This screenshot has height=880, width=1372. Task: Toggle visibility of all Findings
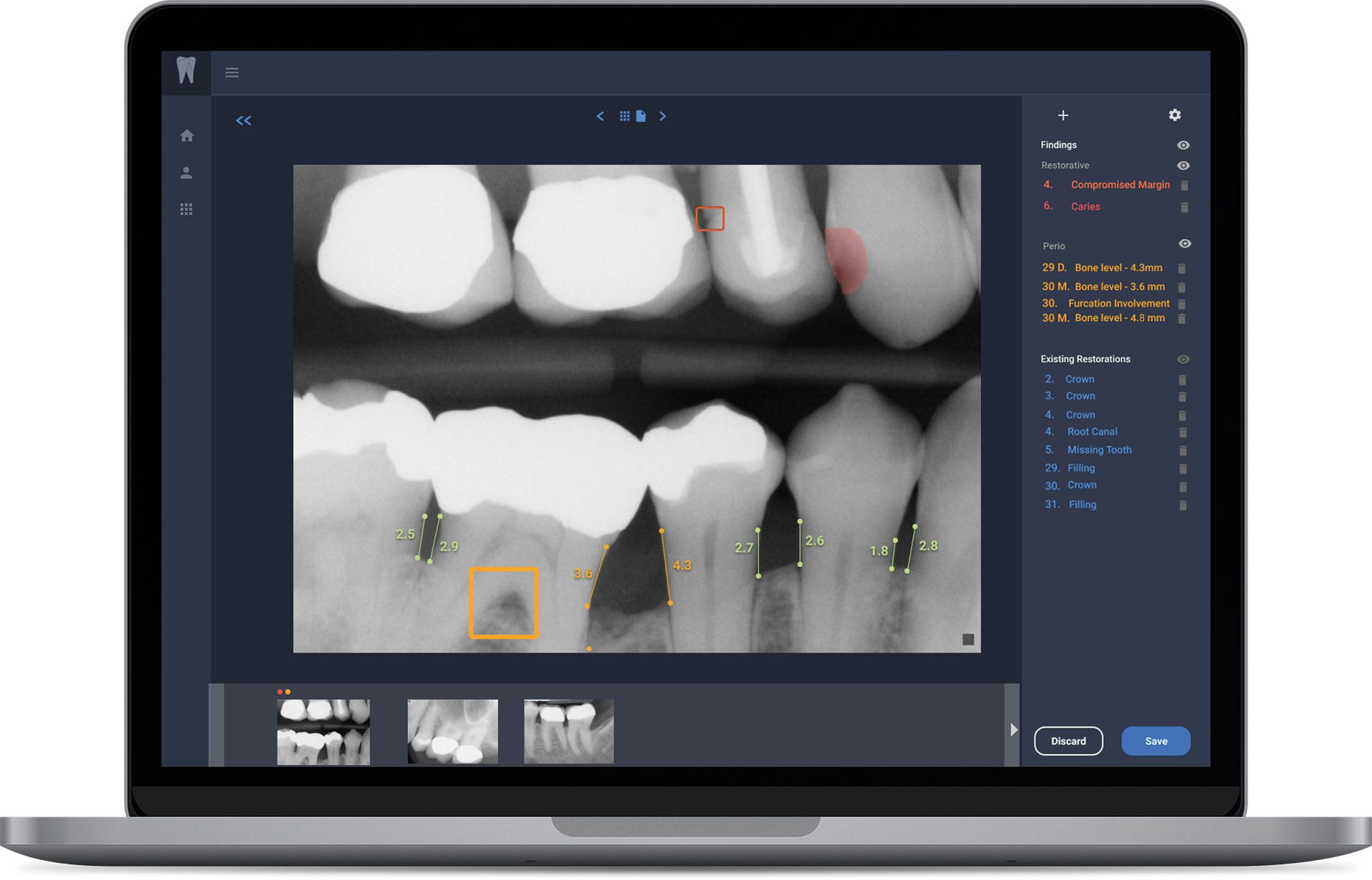(x=1183, y=145)
